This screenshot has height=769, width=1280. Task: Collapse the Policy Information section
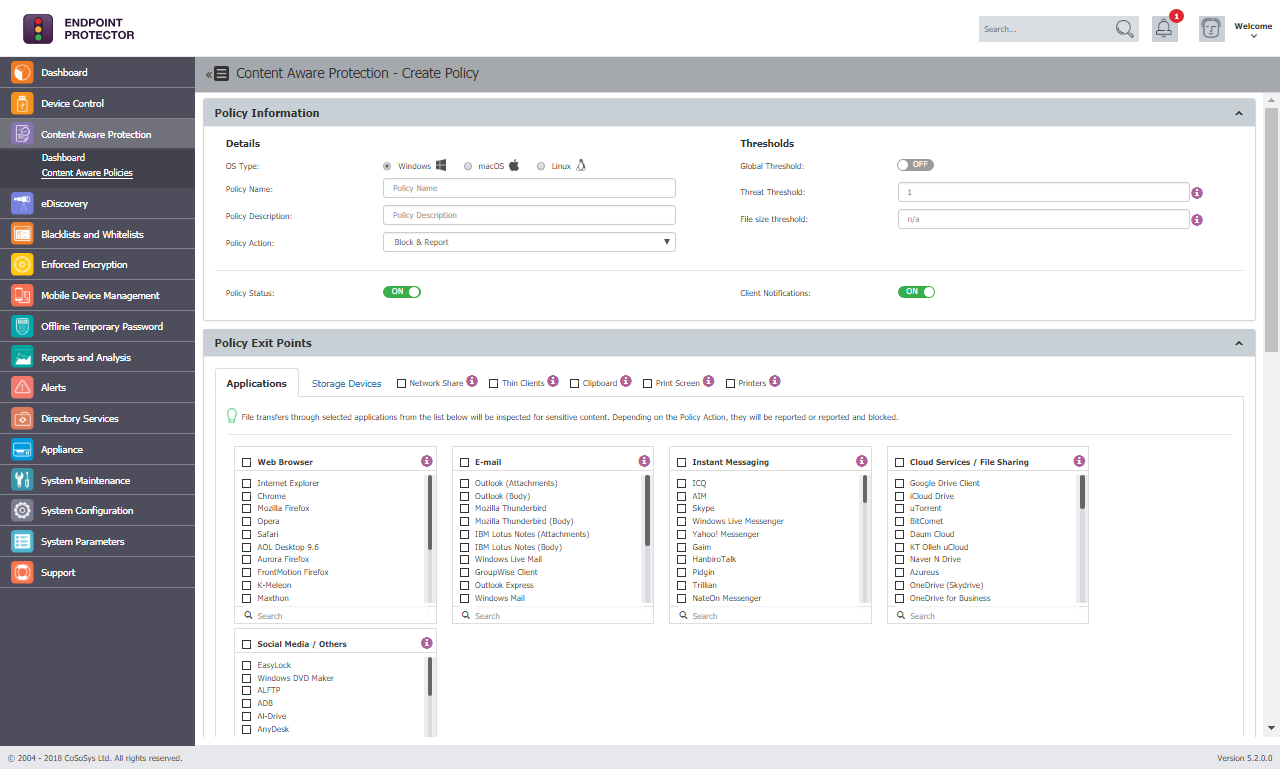pos(1238,112)
